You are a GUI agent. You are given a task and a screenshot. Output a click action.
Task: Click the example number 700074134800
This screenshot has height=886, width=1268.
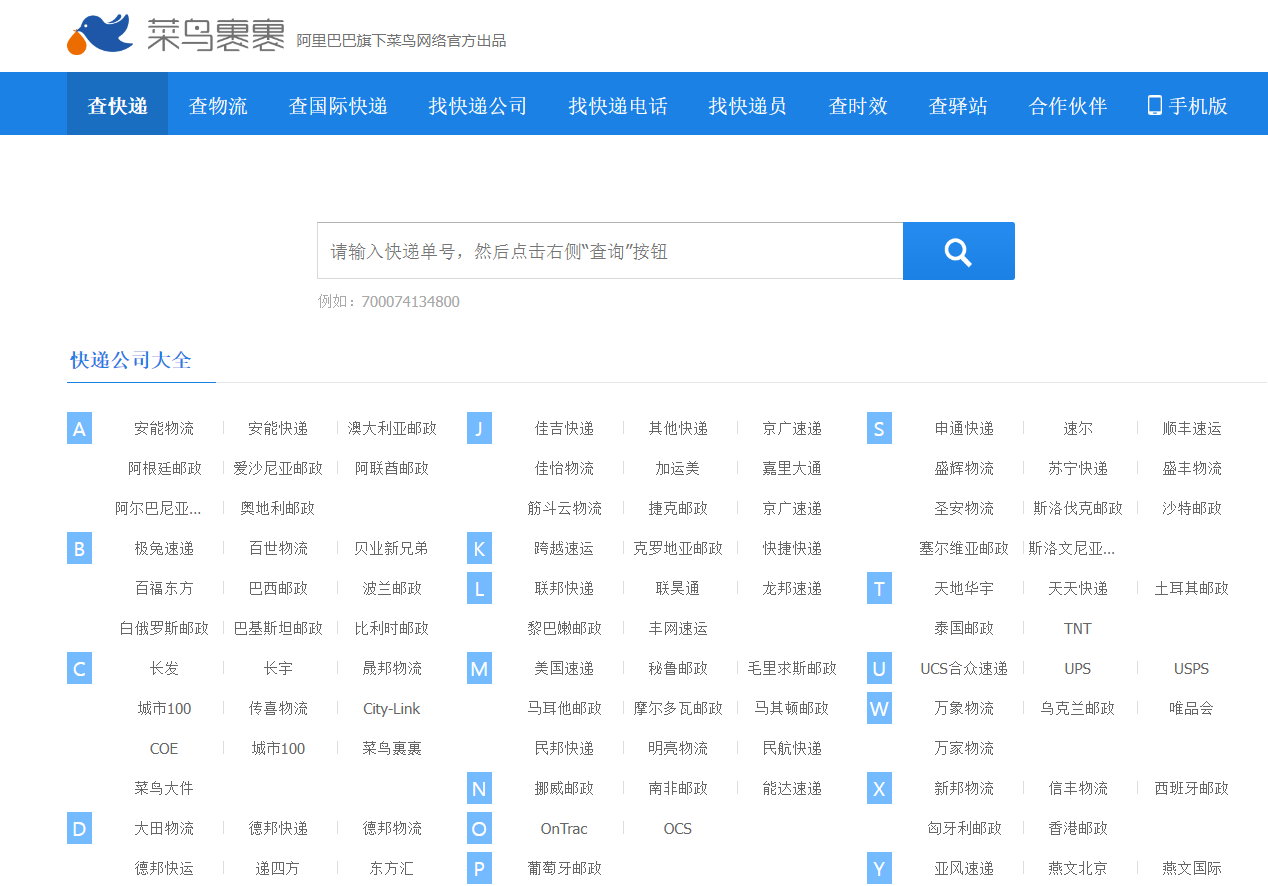point(410,301)
